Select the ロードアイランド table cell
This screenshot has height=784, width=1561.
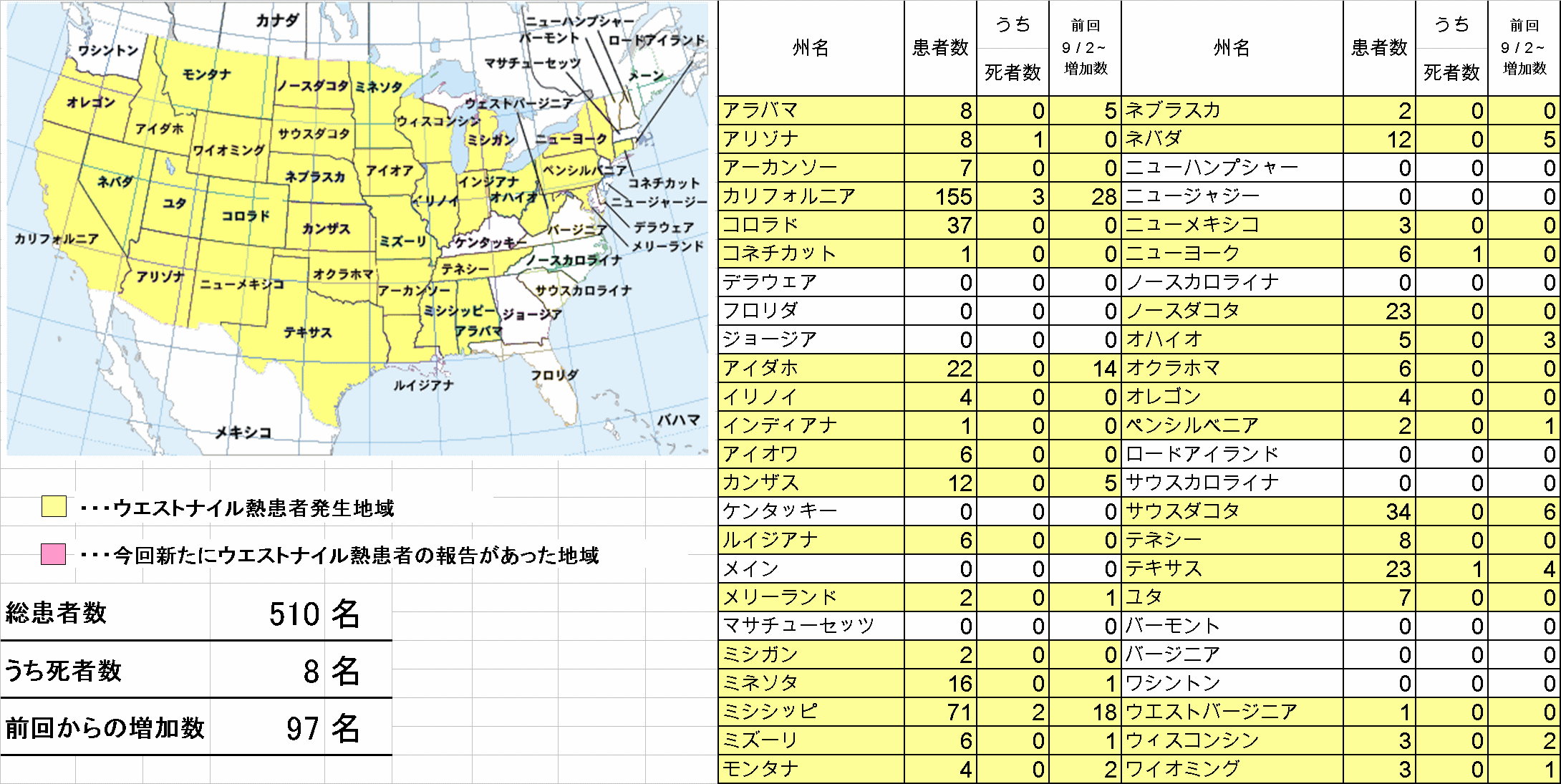(1232, 454)
